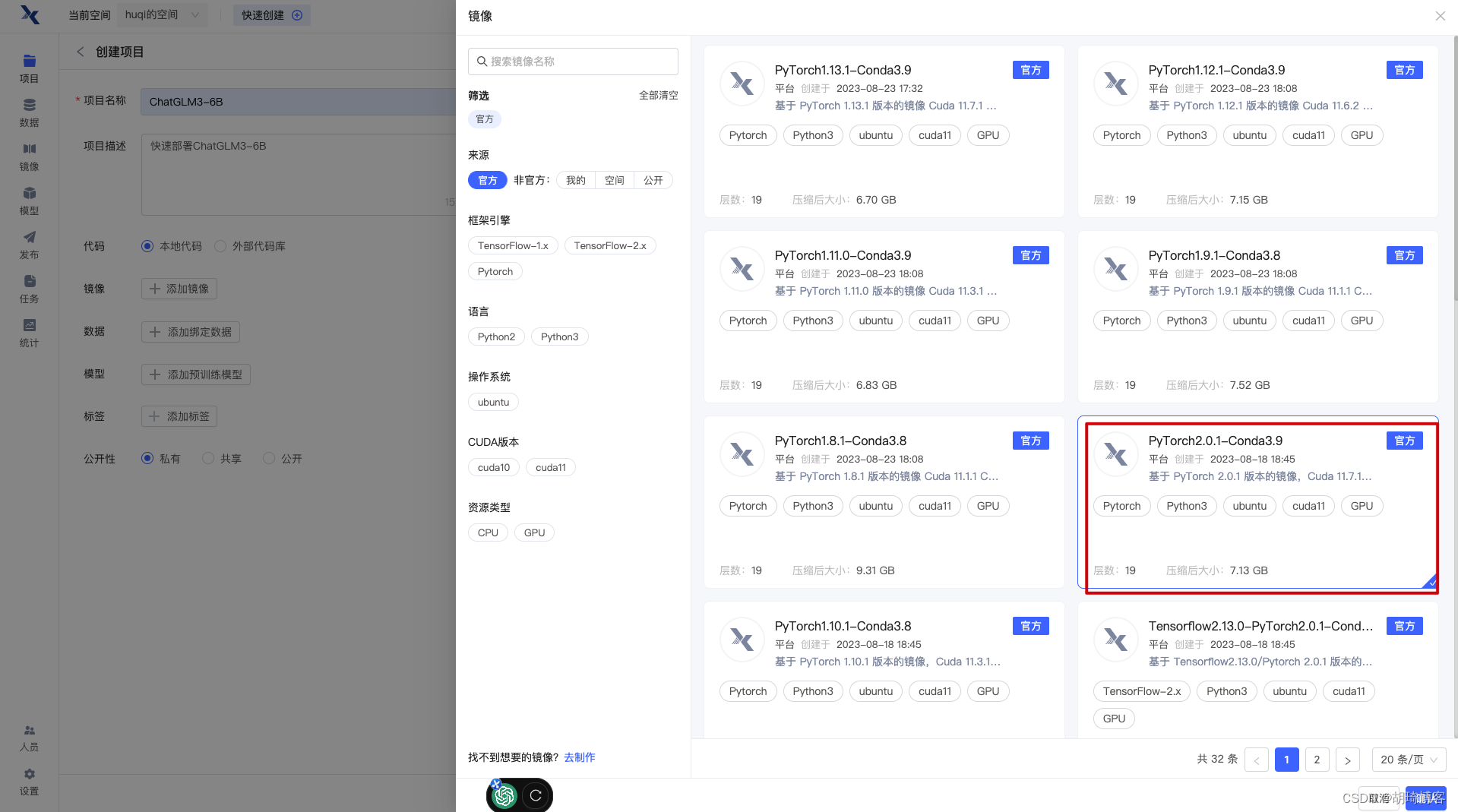Screen dimensions: 1458x812
Task: Filter by Pytorch framework tag
Action: [495, 271]
